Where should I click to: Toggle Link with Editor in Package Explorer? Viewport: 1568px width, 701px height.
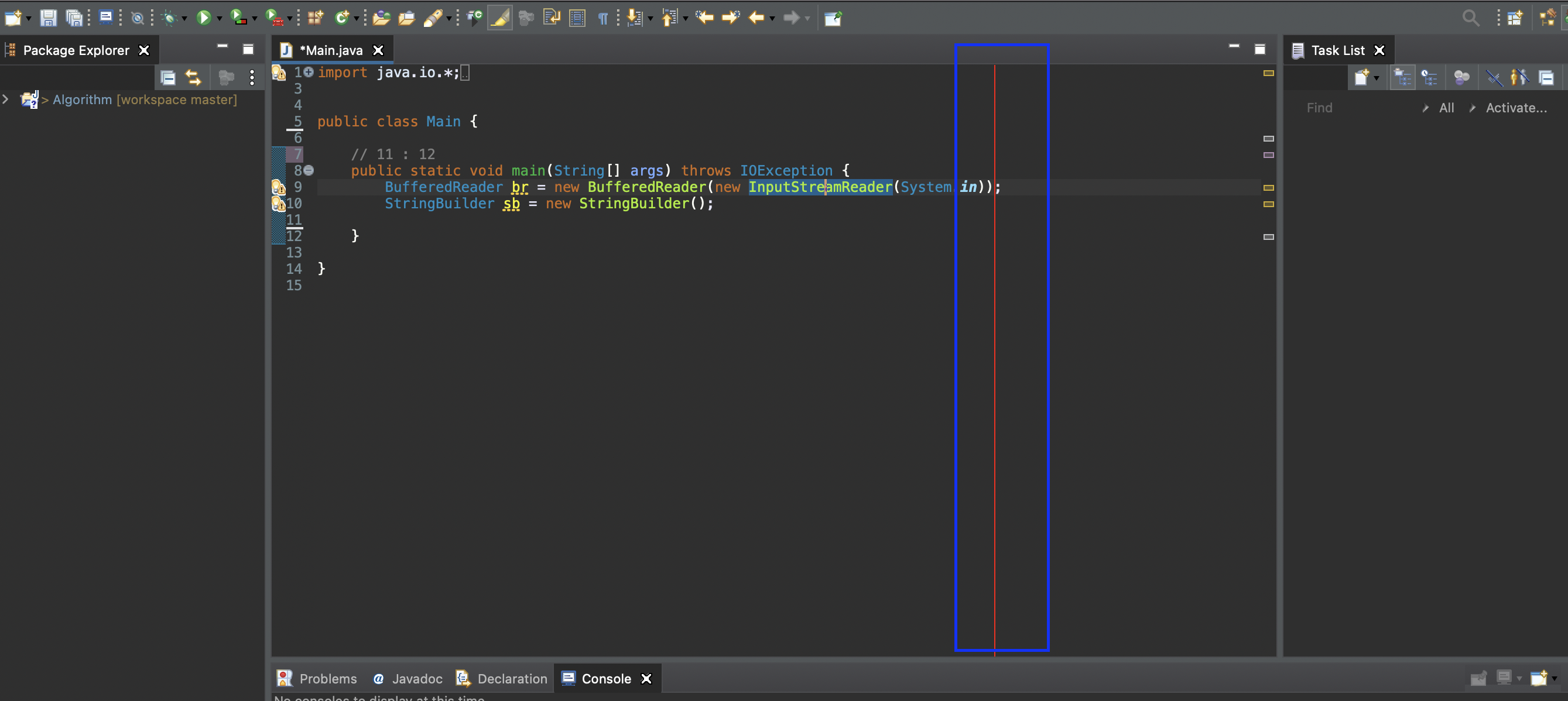(193, 78)
